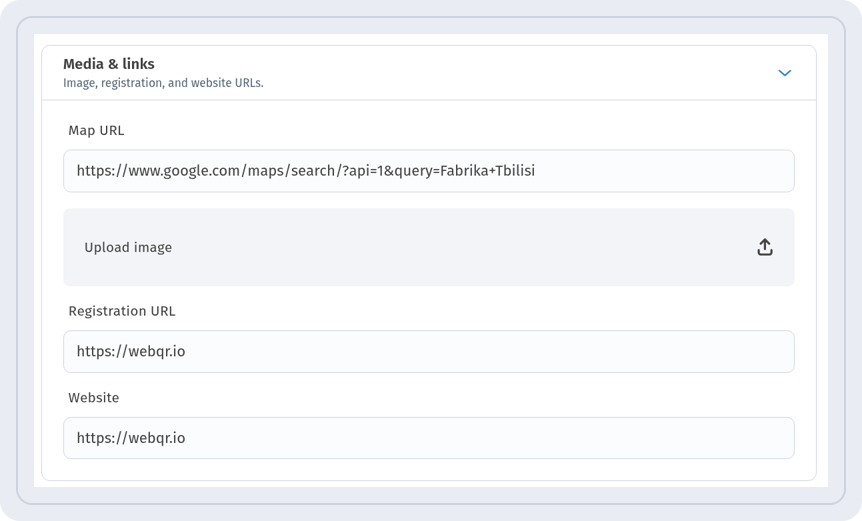
Task: Collapse the Media & links section chevron
Action: pos(784,73)
